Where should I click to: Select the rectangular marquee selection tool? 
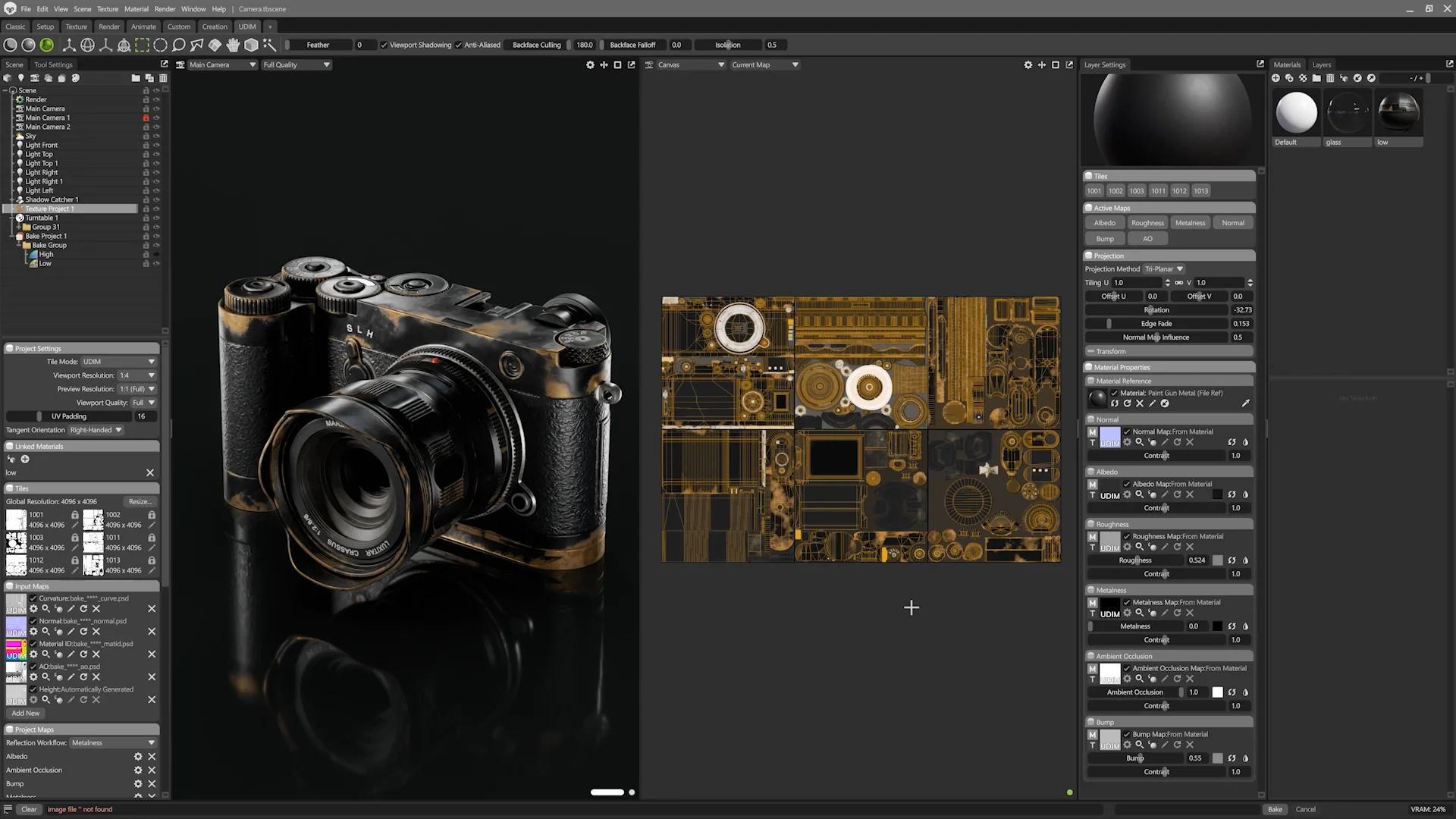pos(142,45)
